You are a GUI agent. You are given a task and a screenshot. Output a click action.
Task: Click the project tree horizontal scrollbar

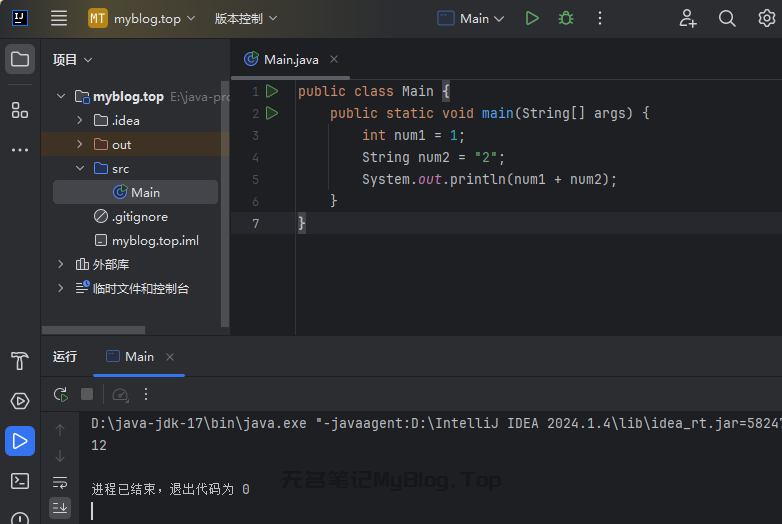pos(93,330)
